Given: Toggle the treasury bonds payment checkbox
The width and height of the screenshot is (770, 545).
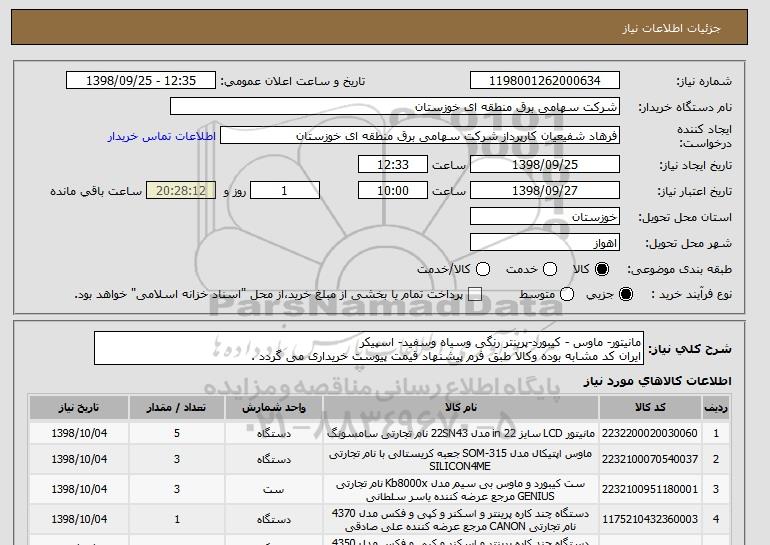Looking at the screenshot, I should pos(475,295).
